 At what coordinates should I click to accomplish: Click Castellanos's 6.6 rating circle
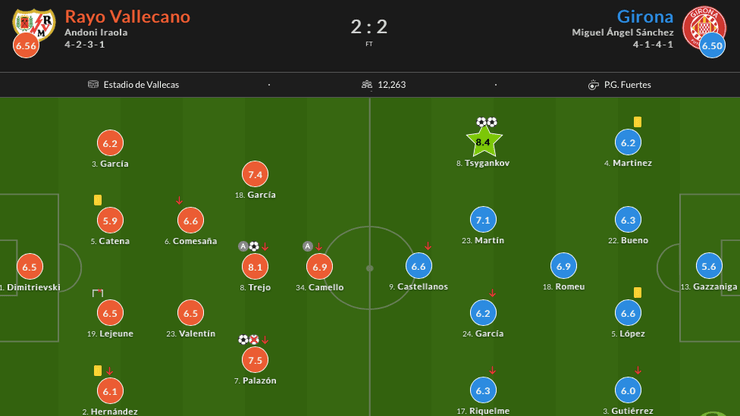click(x=419, y=266)
